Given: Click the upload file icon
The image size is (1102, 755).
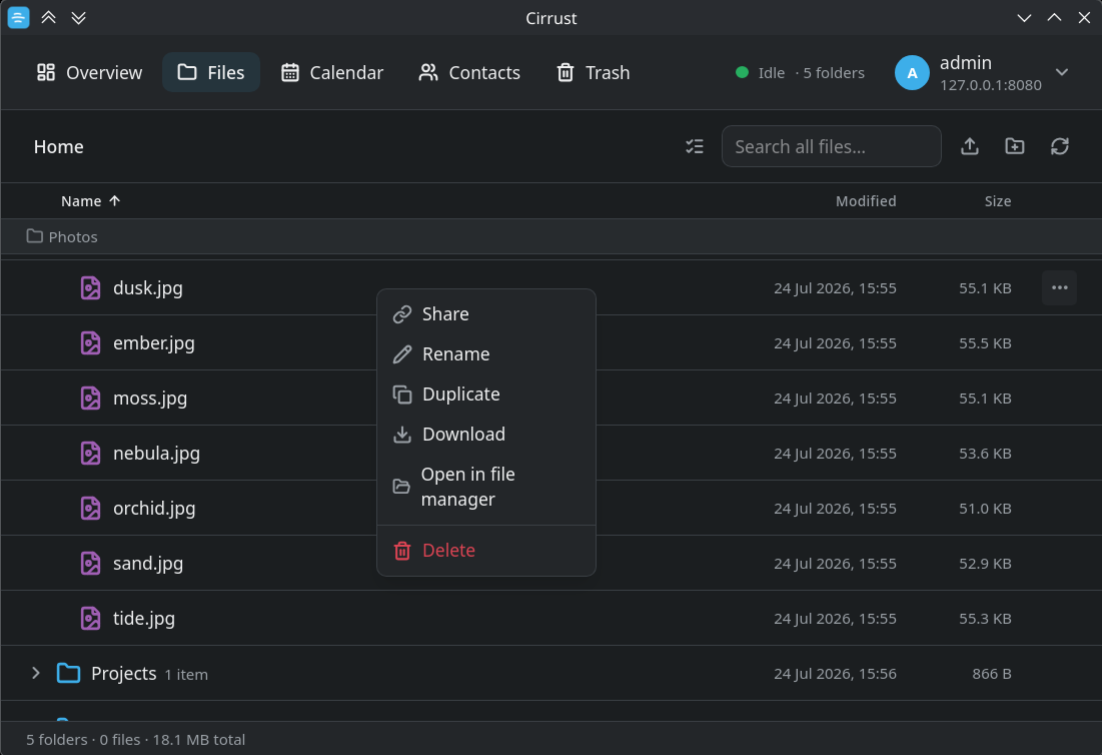Looking at the screenshot, I should [x=970, y=146].
